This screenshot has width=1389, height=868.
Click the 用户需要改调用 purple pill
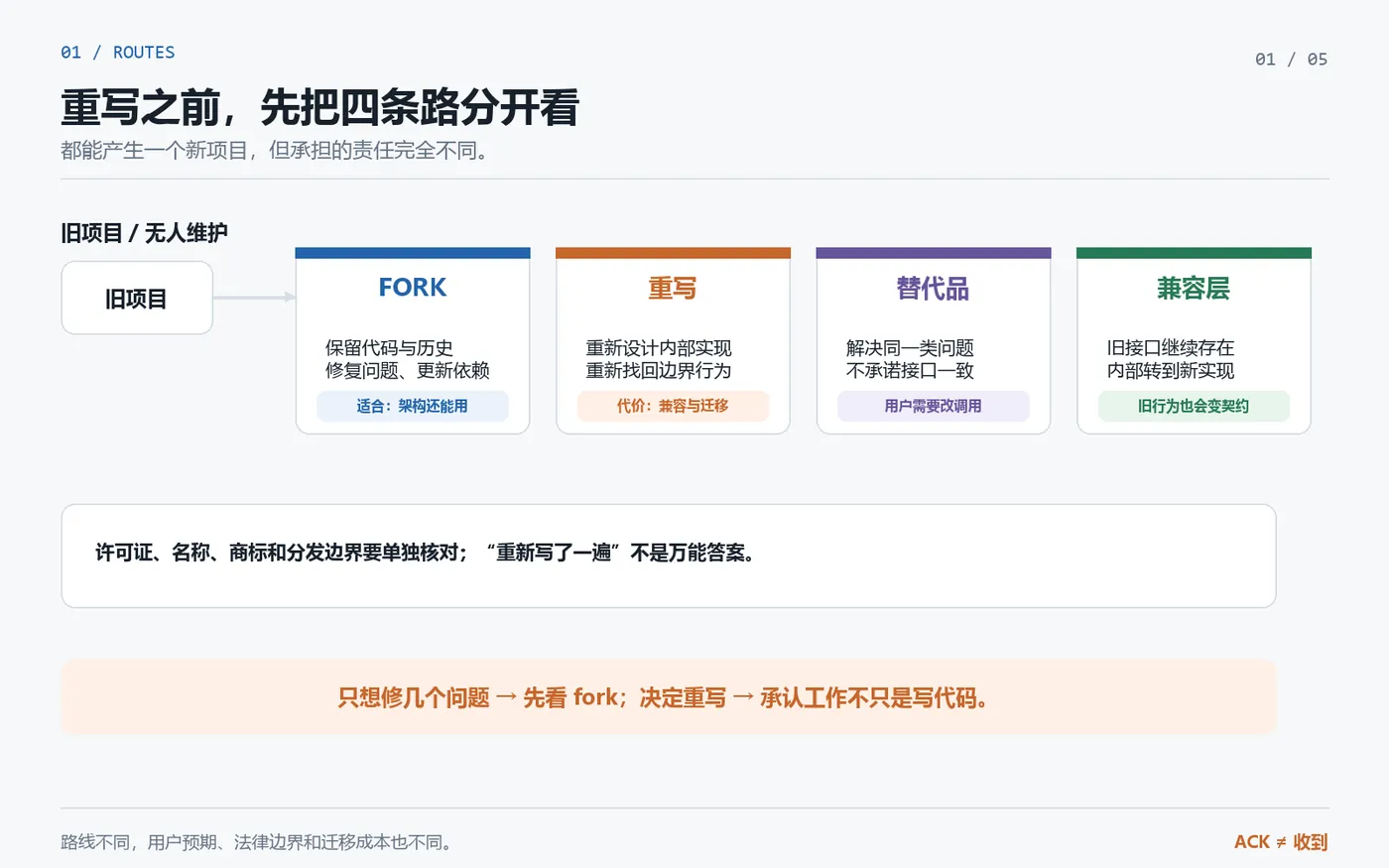933,406
